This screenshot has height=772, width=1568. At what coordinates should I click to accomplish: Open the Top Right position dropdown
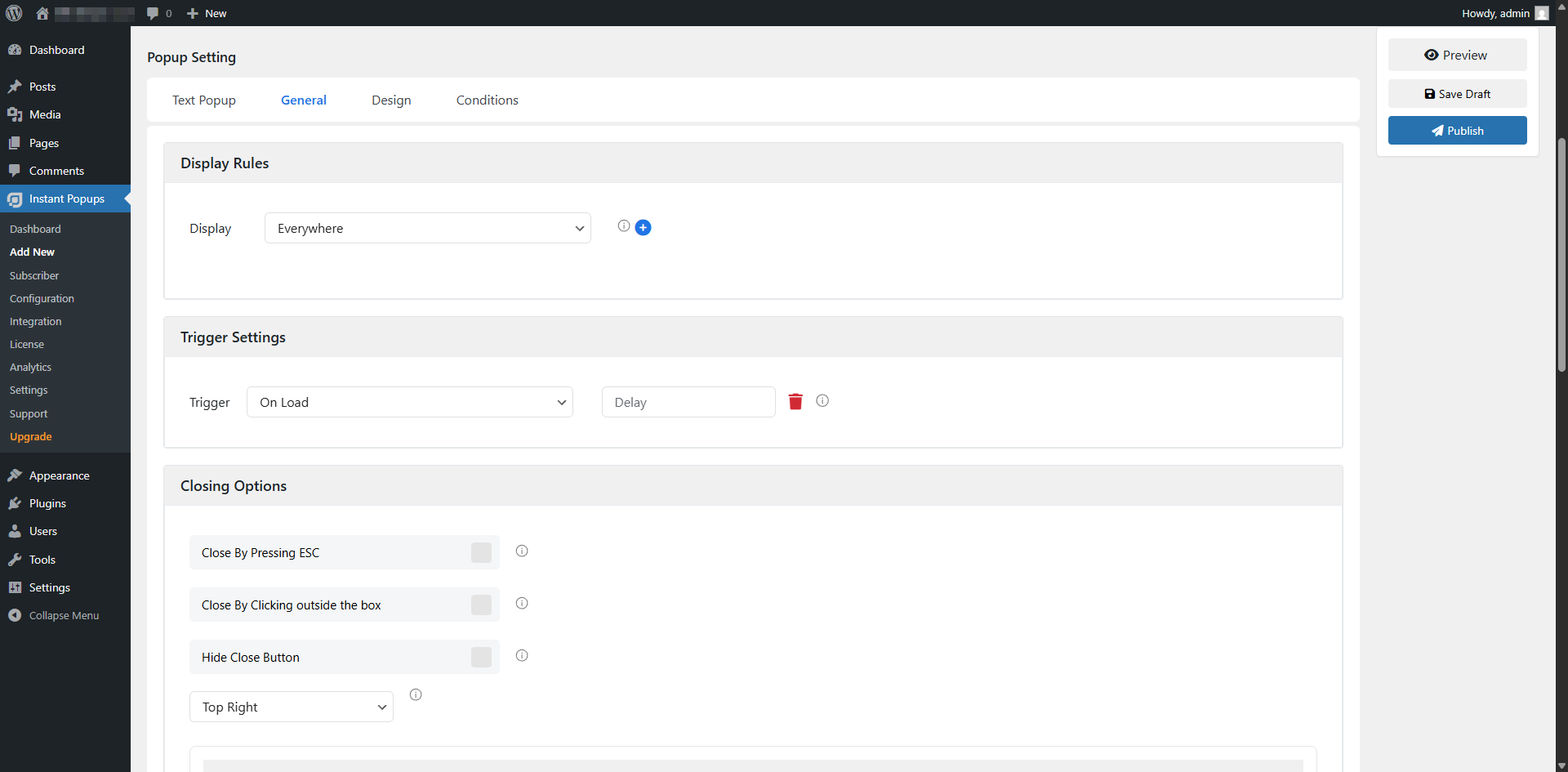pos(292,707)
